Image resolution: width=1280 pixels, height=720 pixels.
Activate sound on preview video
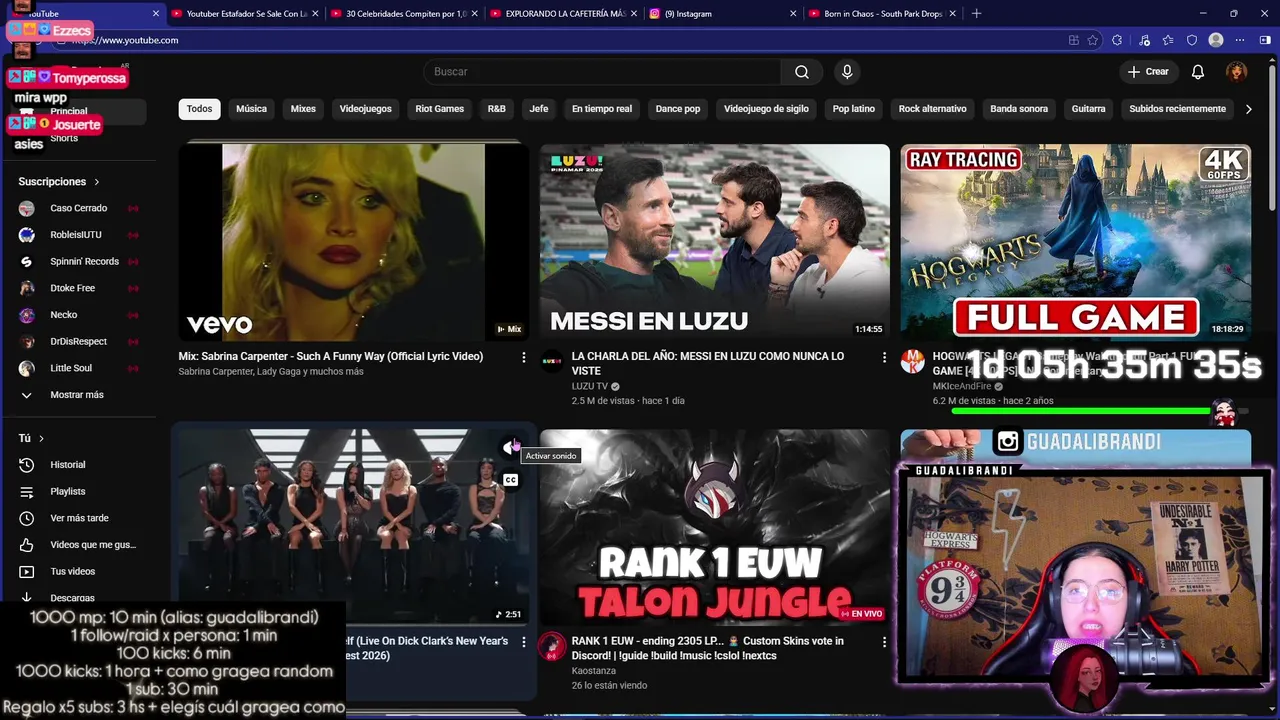click(x=511, y=448)
